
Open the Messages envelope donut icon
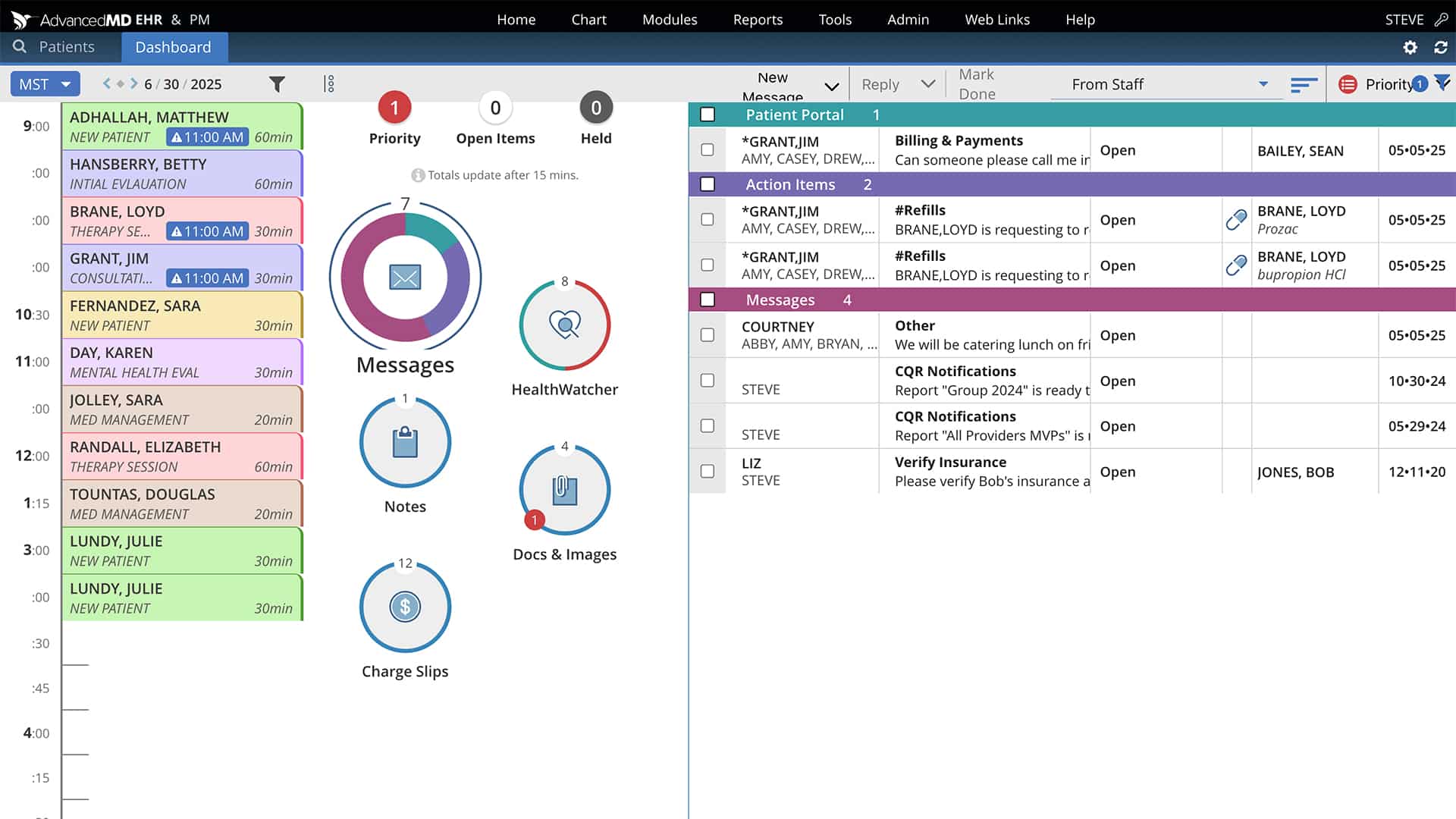[405, 278]
